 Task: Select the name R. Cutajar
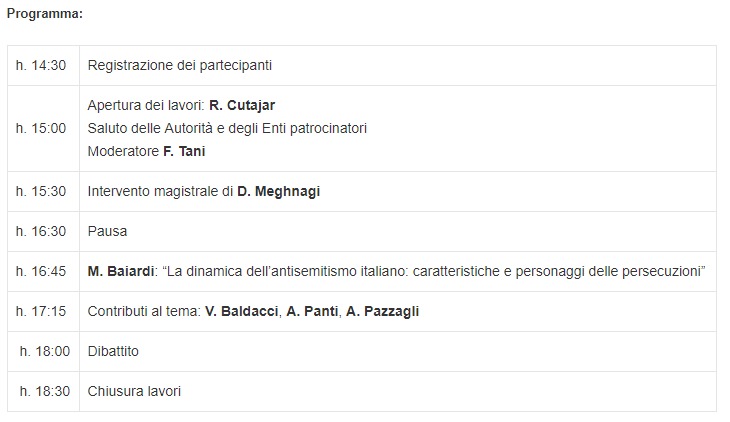(242, 105)
